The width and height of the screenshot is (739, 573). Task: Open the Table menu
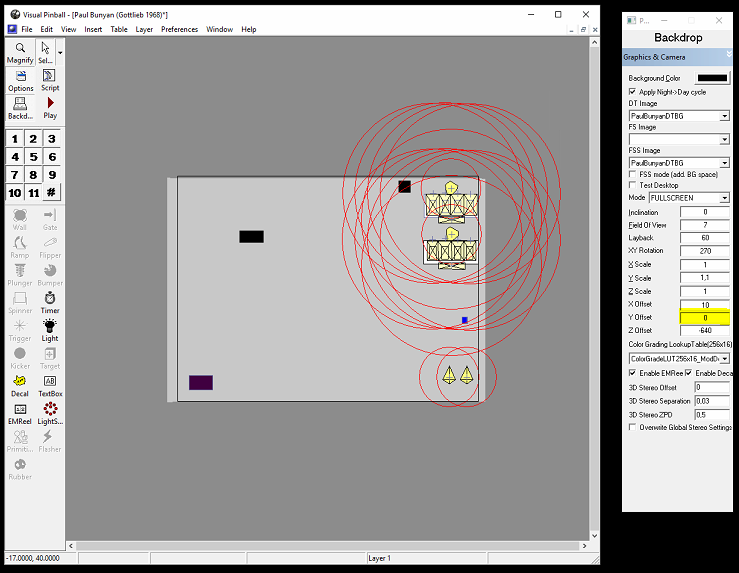(x=119, y=29)
